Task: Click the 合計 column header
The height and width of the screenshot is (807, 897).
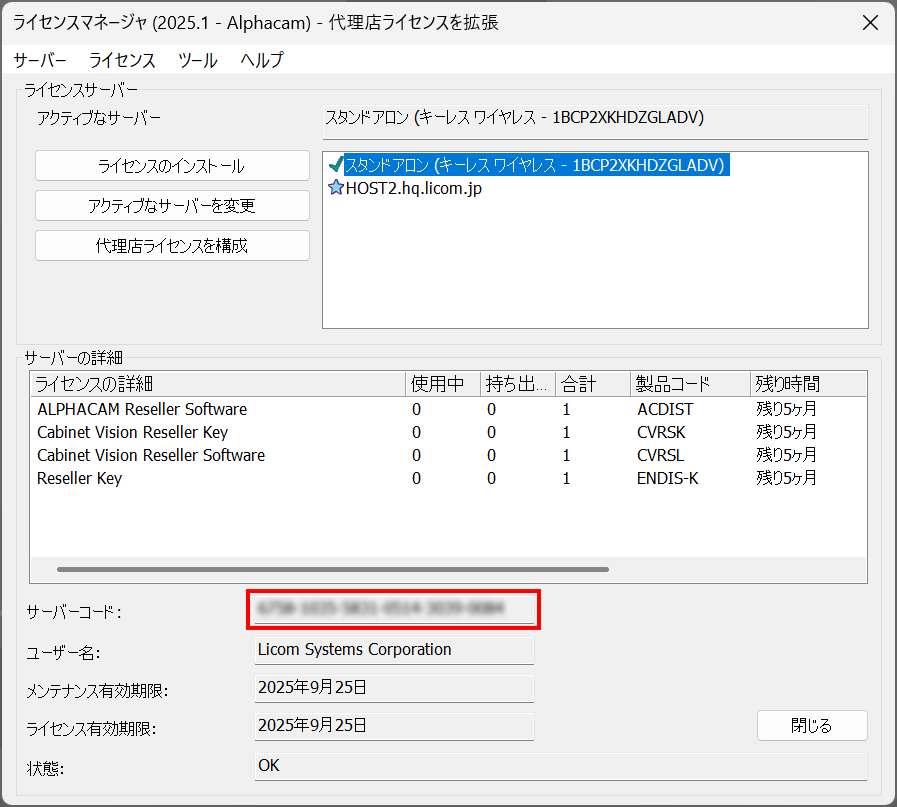Action: [593, 384]
